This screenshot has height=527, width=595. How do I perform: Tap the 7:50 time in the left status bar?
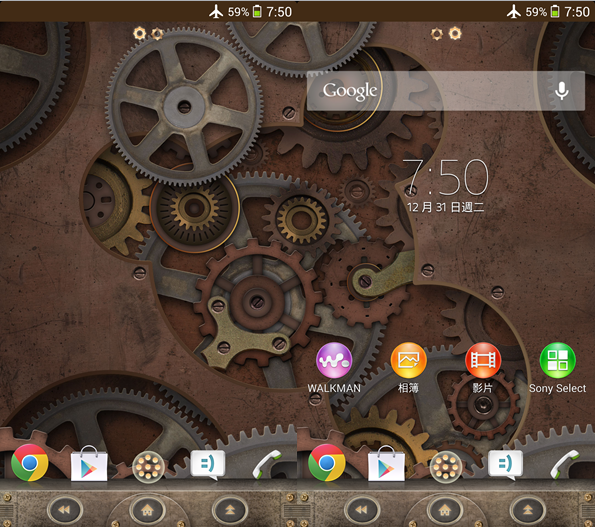279,12
